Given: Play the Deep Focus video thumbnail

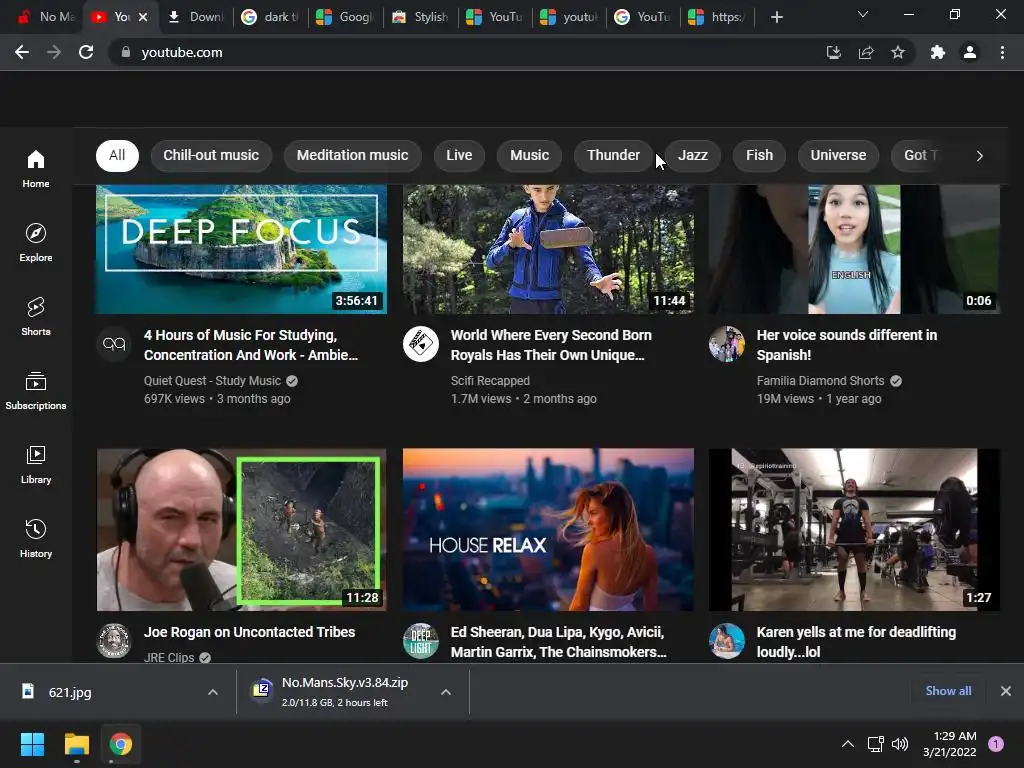Looking at the screenshot, I should click(x=242, y=249).
